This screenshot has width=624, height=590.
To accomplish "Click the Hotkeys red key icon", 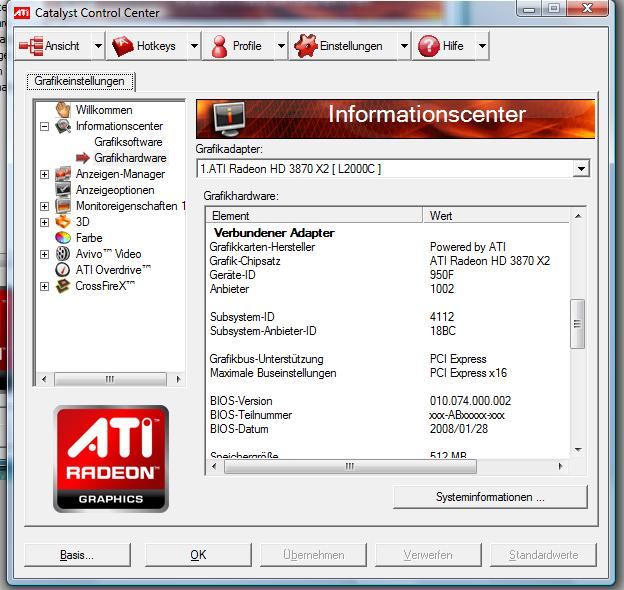I will click(123, 46).
